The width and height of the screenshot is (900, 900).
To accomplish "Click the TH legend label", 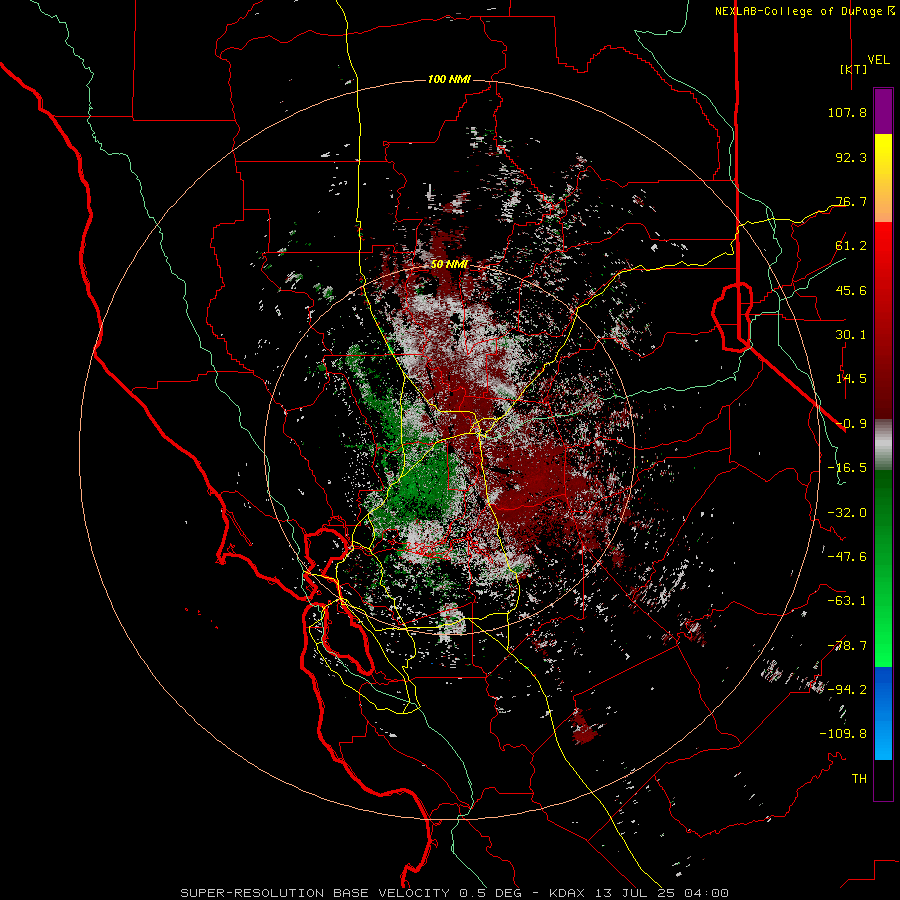I will (x=859, y=778).
